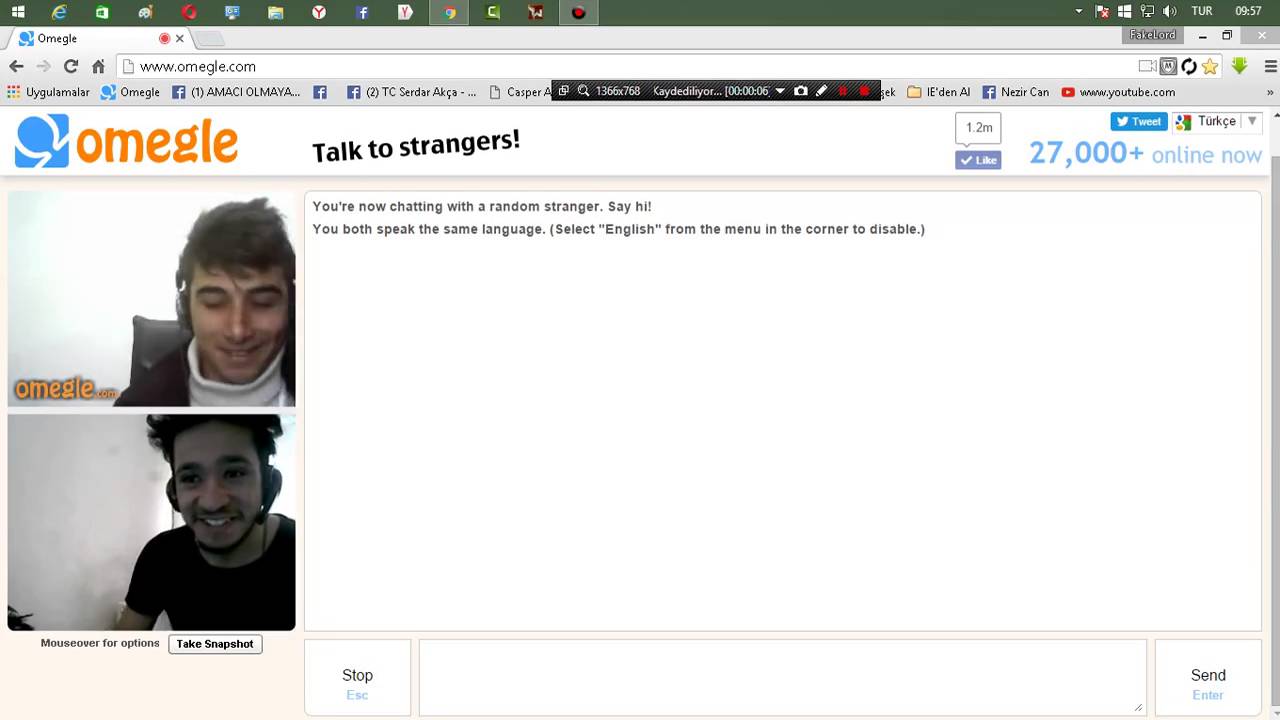The height and width of the screenshot is (720, 1280).
Task: Click the Tweet button
Action: click(1139, 121)
